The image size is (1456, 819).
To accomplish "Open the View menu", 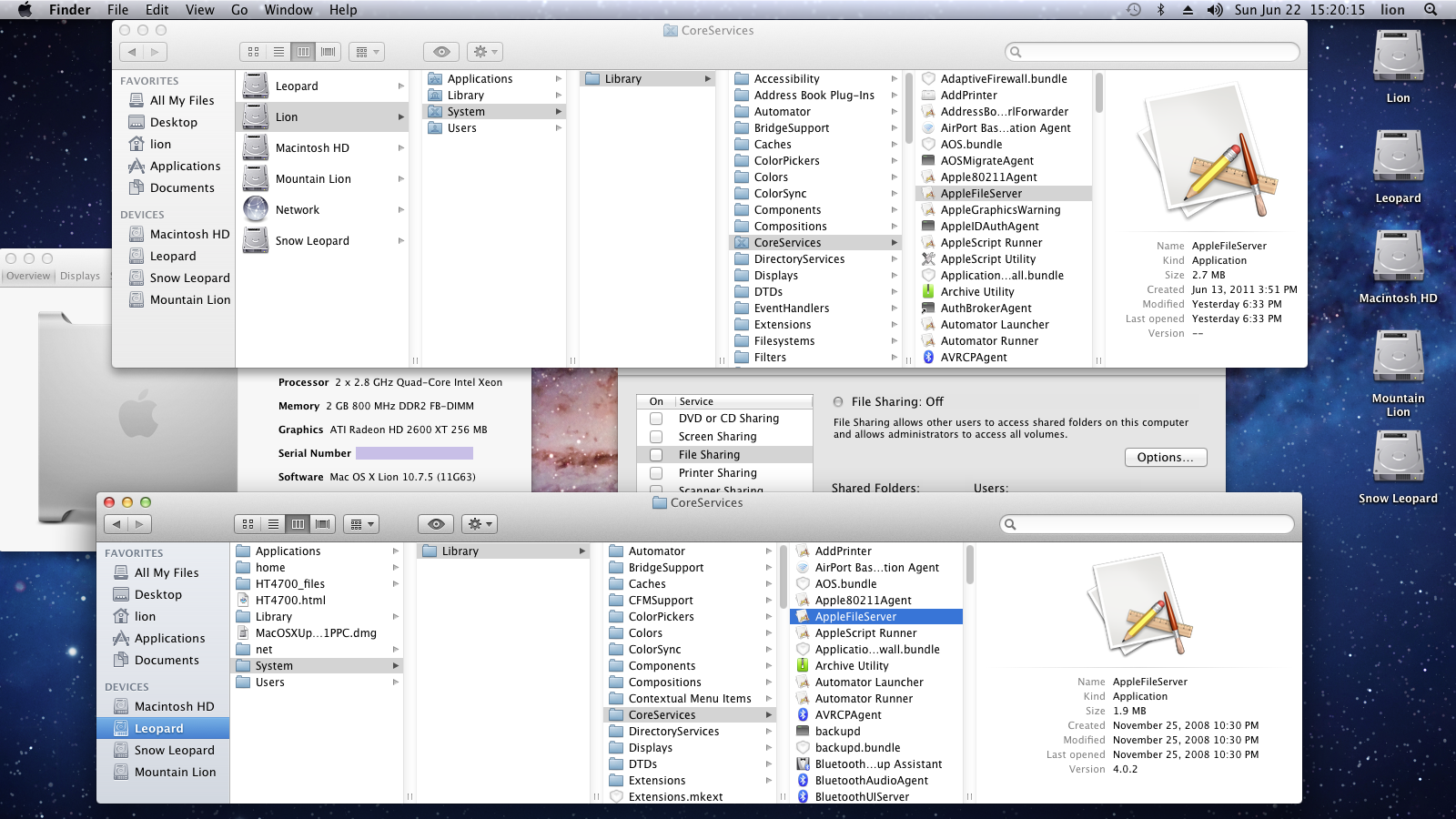I will (200, 10).
